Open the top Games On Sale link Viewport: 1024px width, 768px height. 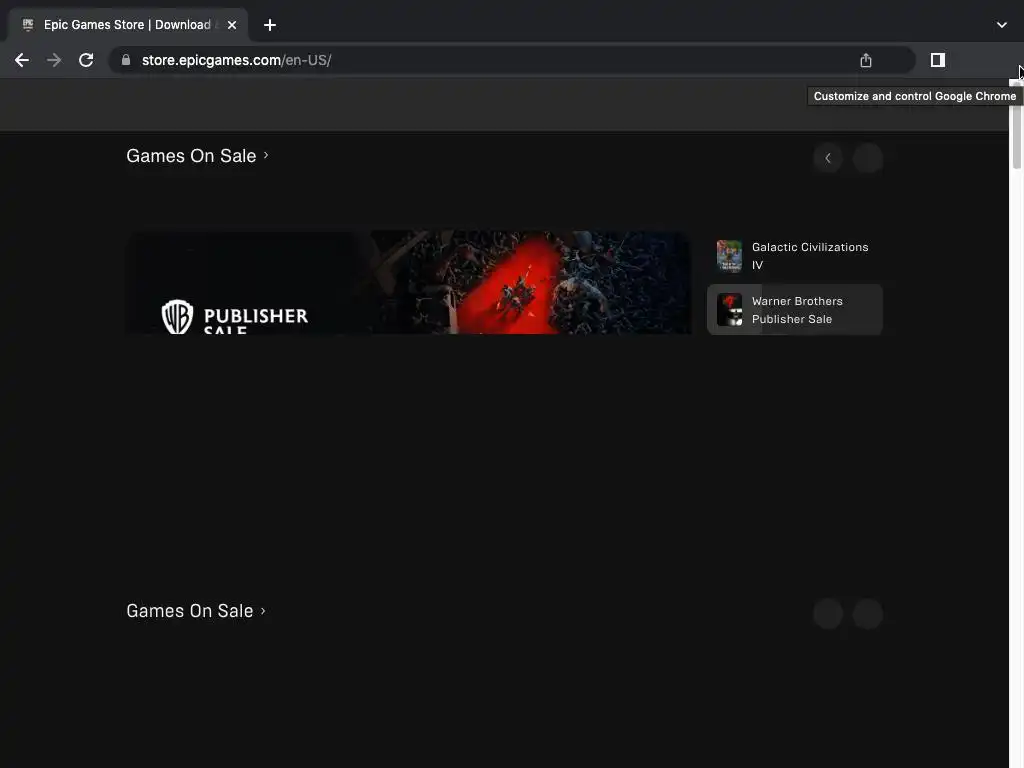click(197, 156)
